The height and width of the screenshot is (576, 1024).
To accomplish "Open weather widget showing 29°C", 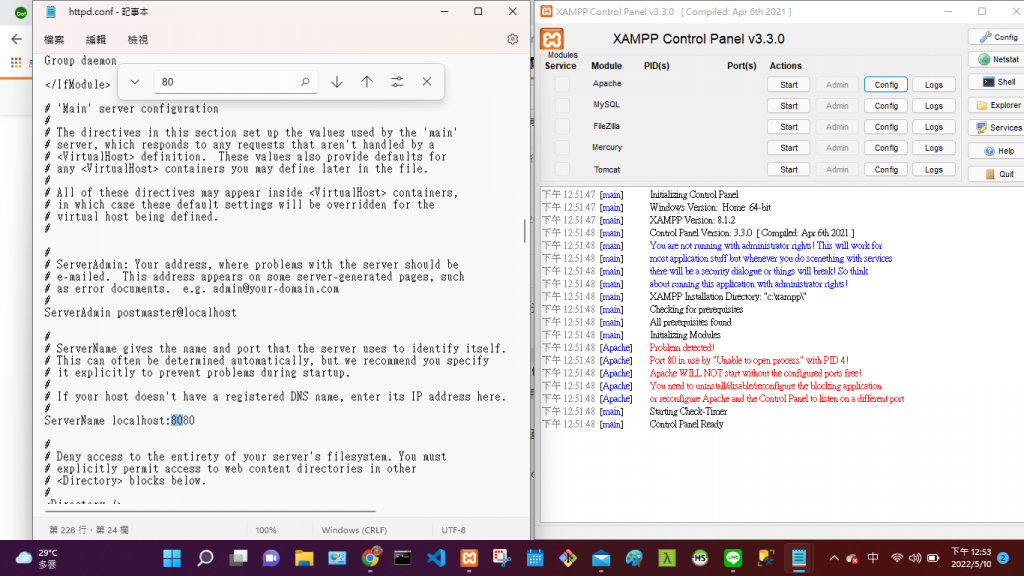I will coord(37,558).
